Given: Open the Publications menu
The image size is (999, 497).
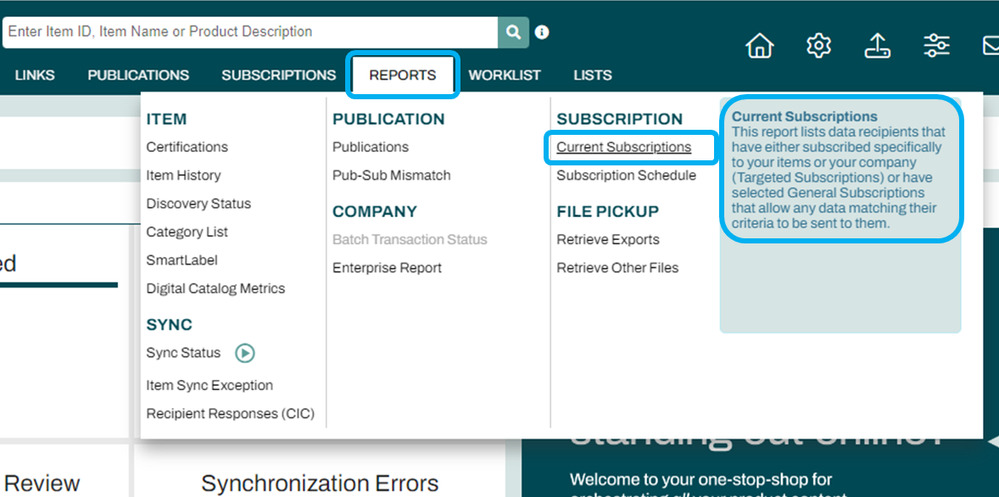Looking at the screenshot, I should [138, 75].
